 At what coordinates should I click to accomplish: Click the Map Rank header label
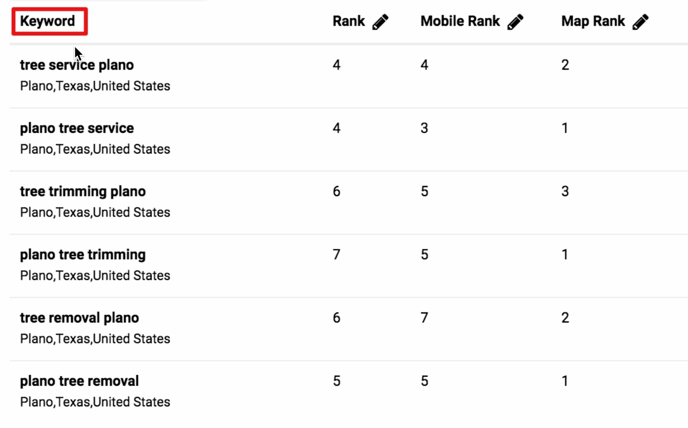tap(593, 22)
